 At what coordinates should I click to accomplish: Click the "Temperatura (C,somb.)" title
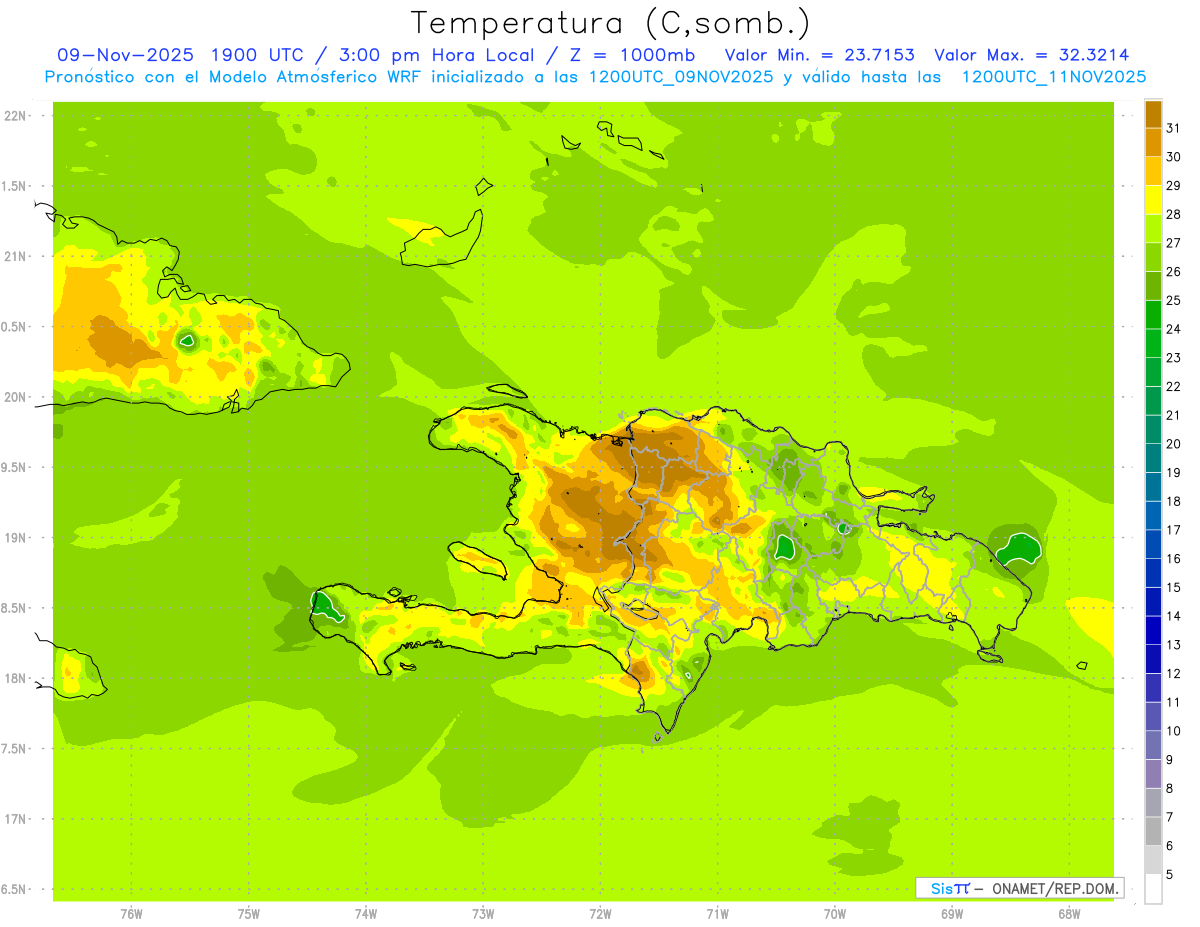pos(610,23)
